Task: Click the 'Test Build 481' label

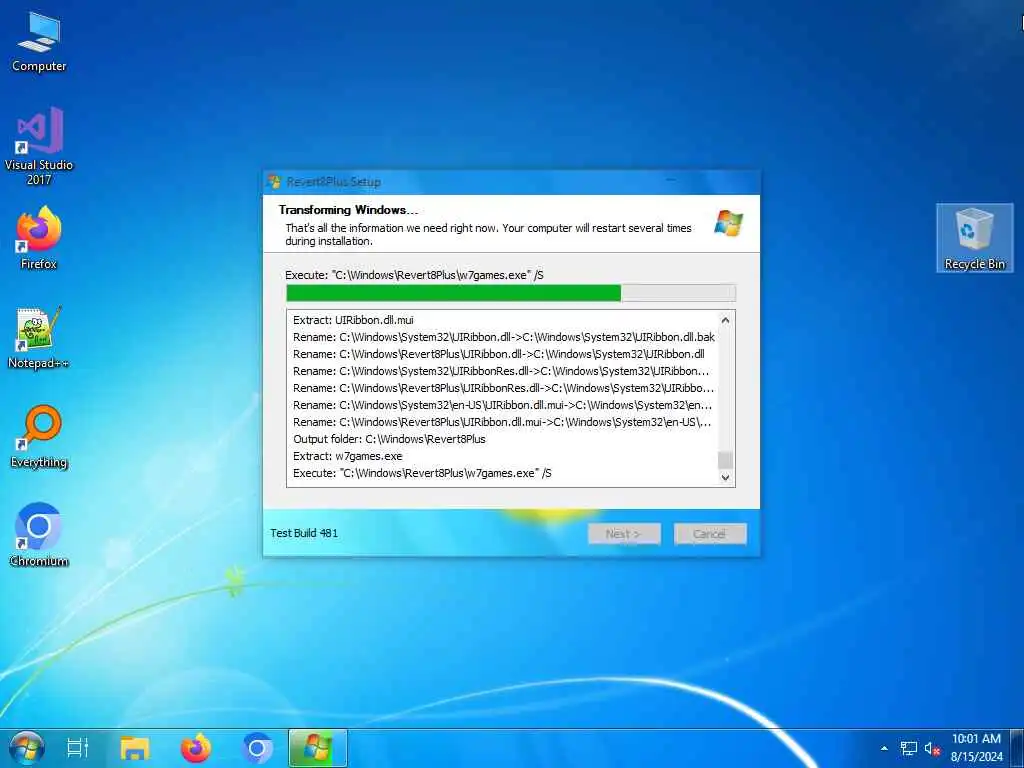Action: (x=304, y=533)
